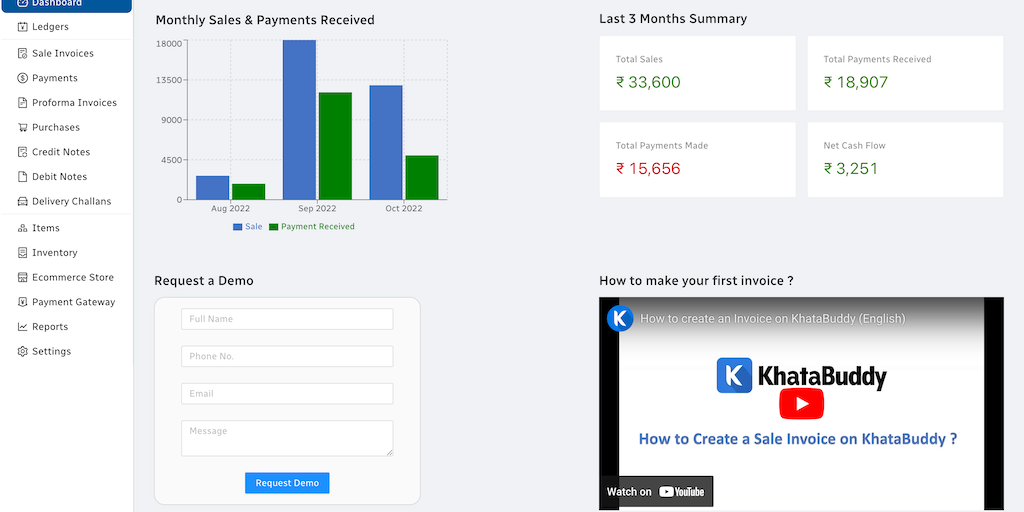Viewport: 1024px width, 512px height.
Task: Click the Settings gear icon
Action: point(23,352)
